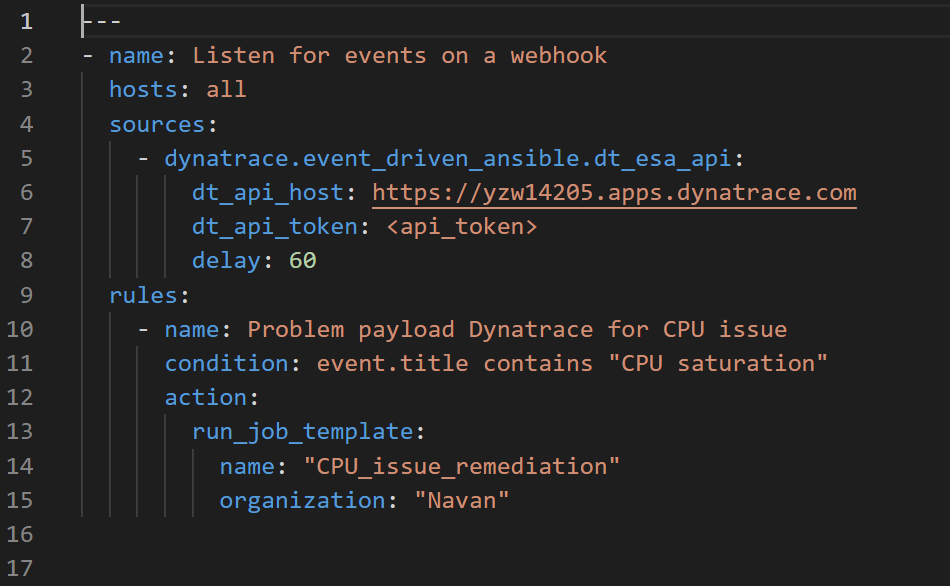Click line number 13 in the gutter

pyautogui.click(x=19, y=432)
